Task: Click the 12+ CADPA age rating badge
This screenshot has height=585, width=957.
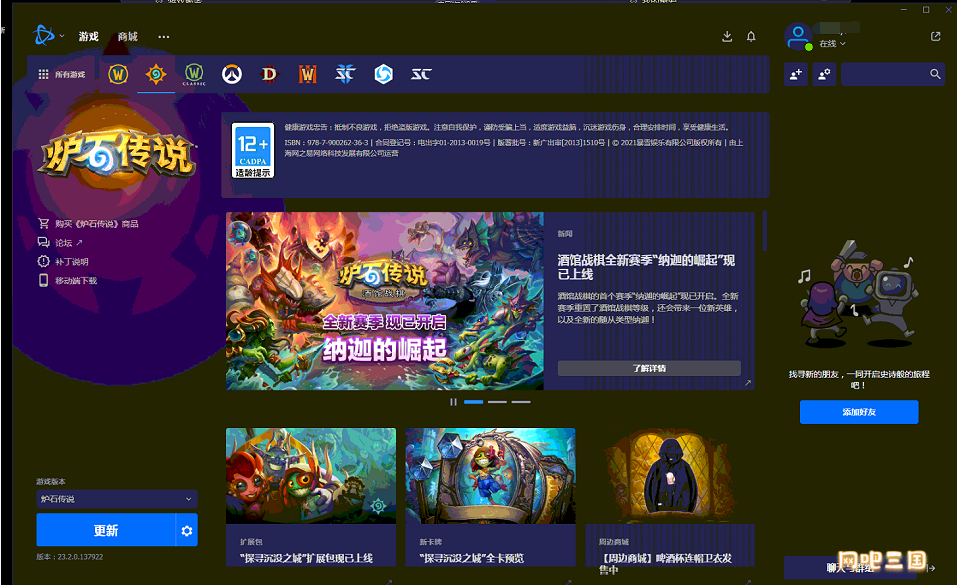Action: 253,150
